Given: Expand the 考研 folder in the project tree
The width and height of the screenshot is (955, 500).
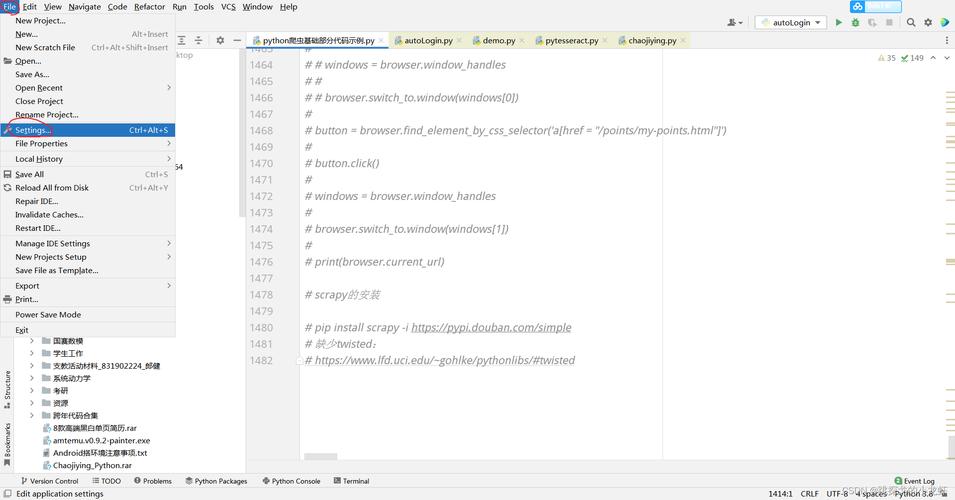Looking at the screenshot, I should (32, 391).
